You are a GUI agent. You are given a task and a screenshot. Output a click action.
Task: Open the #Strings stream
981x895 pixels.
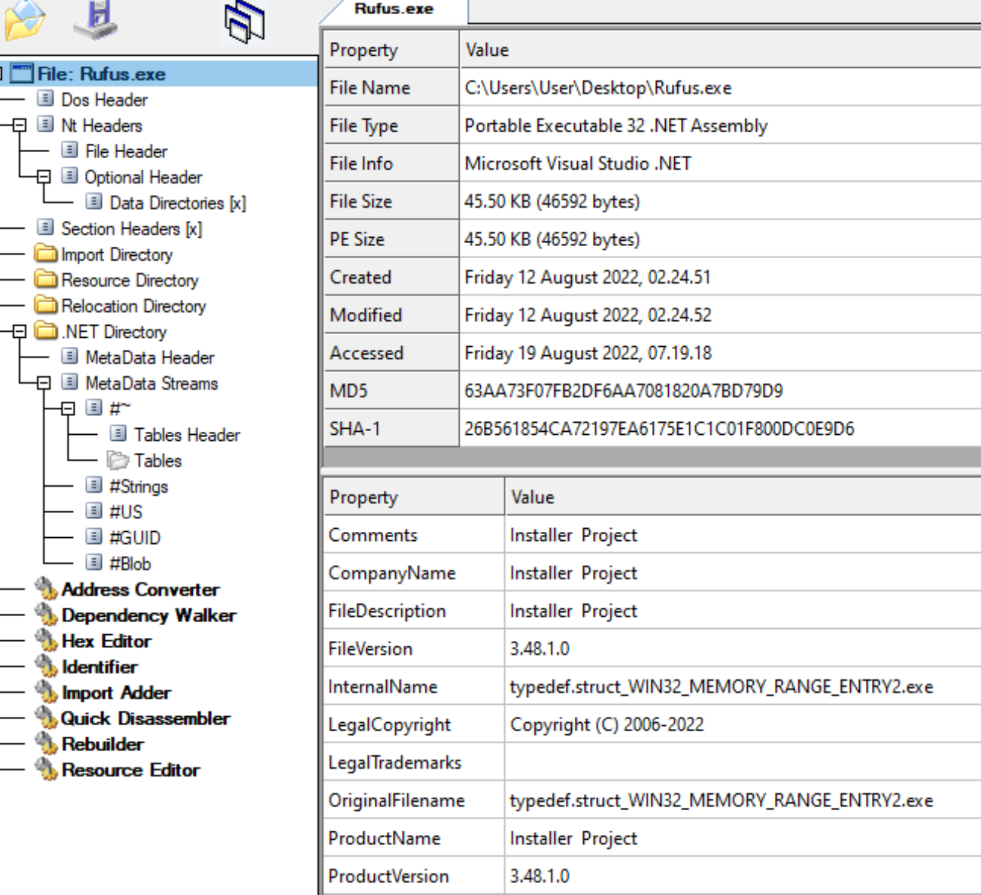click(138, 486)
